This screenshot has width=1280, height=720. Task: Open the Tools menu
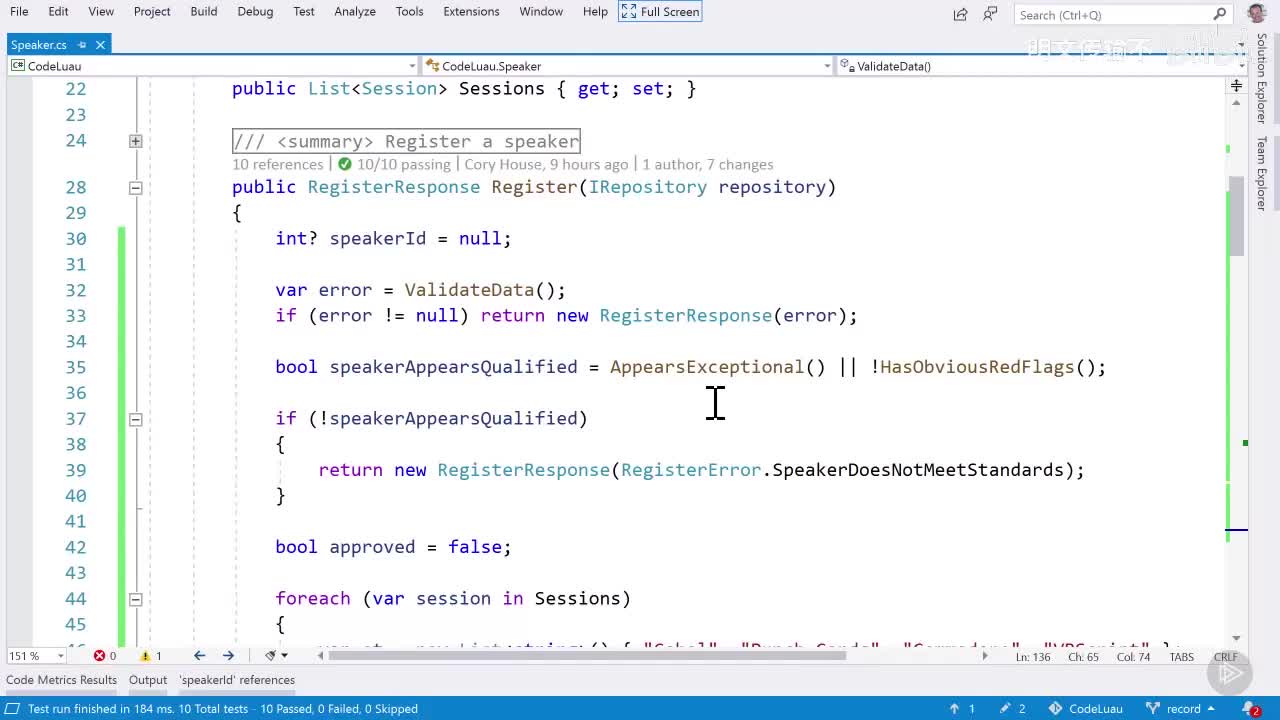(x=409, y=11)
